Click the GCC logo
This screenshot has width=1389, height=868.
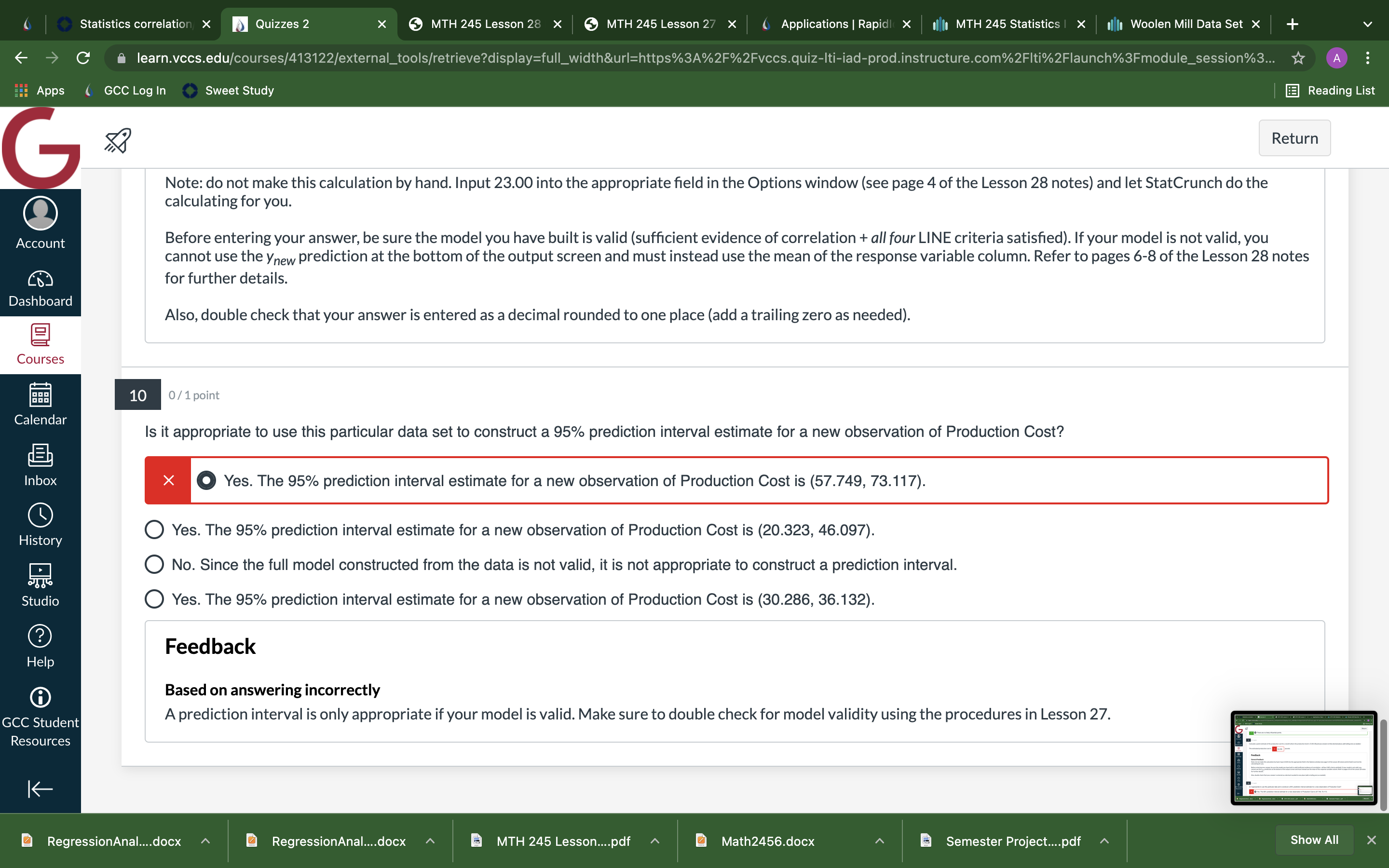(x=40, y=148)
